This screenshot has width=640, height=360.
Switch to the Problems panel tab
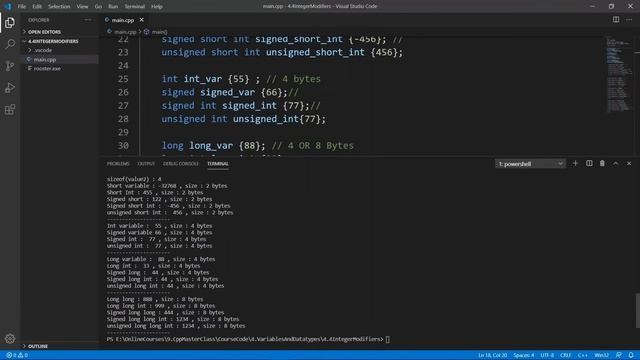(x=118, y=164)
